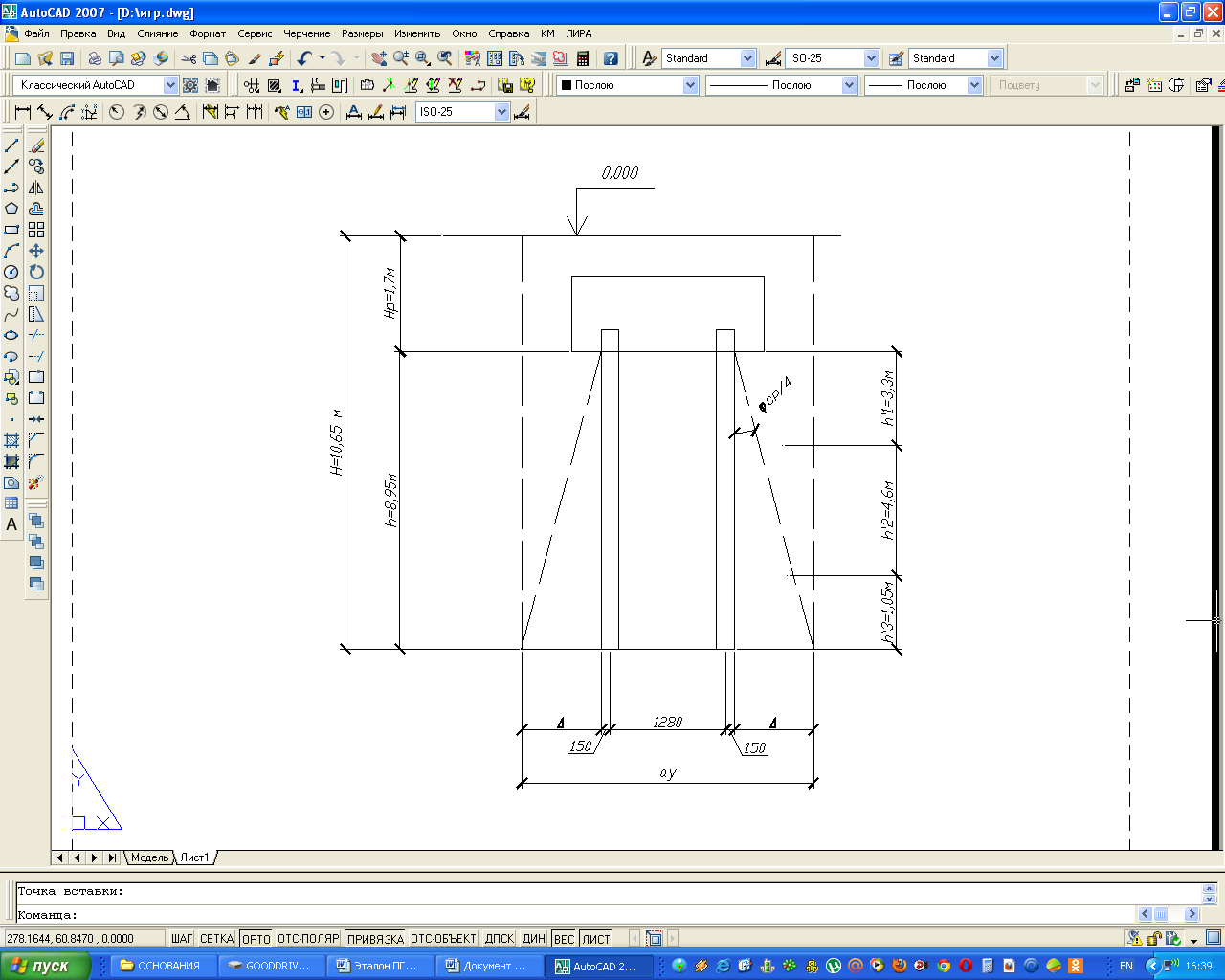Select the Radius dimension tool
This screenshot has width=1225, height=980.
tap(116, 112)
